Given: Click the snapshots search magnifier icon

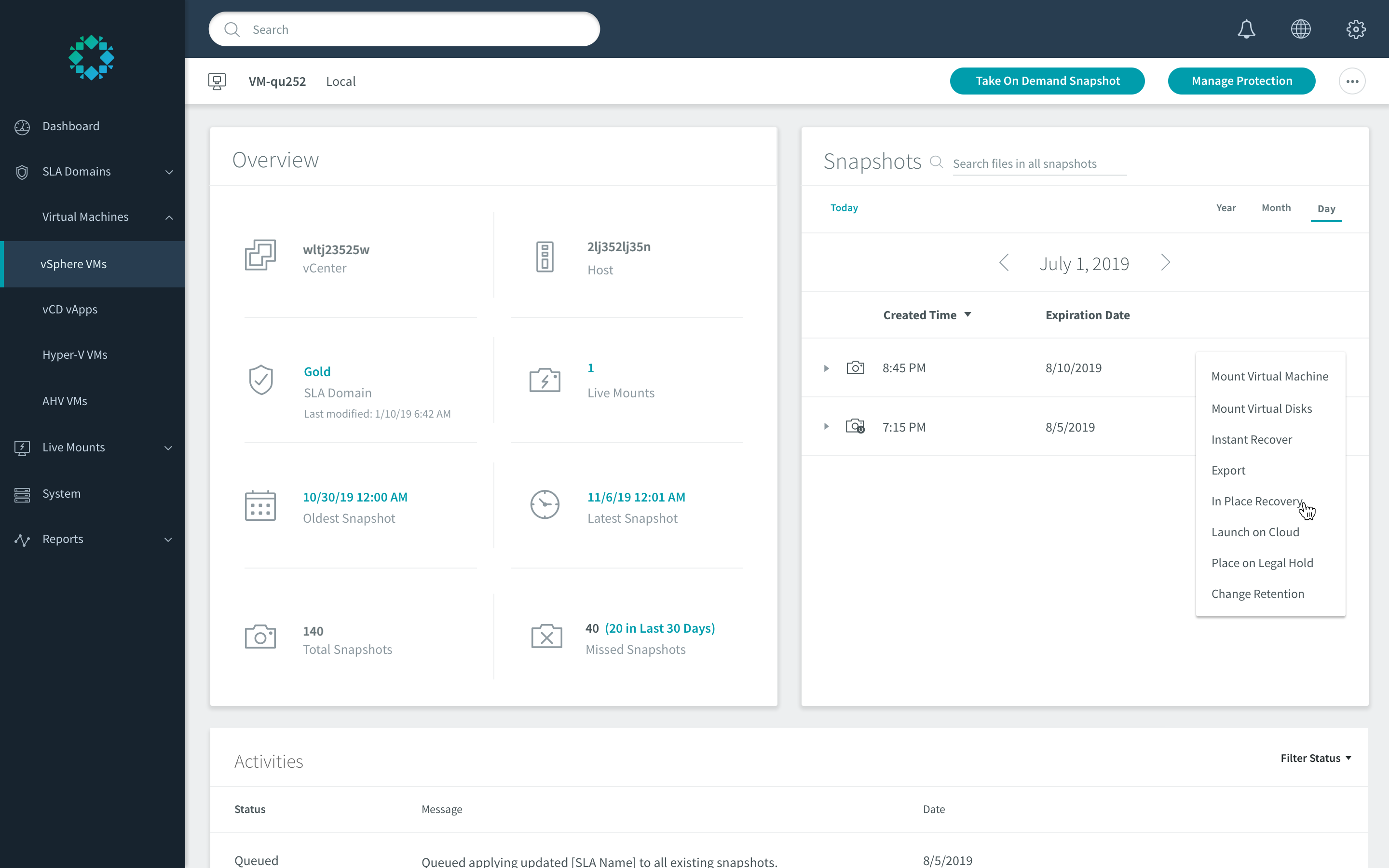Looking at the screenshot, I should pyautogui.click(x=936, y=162).
